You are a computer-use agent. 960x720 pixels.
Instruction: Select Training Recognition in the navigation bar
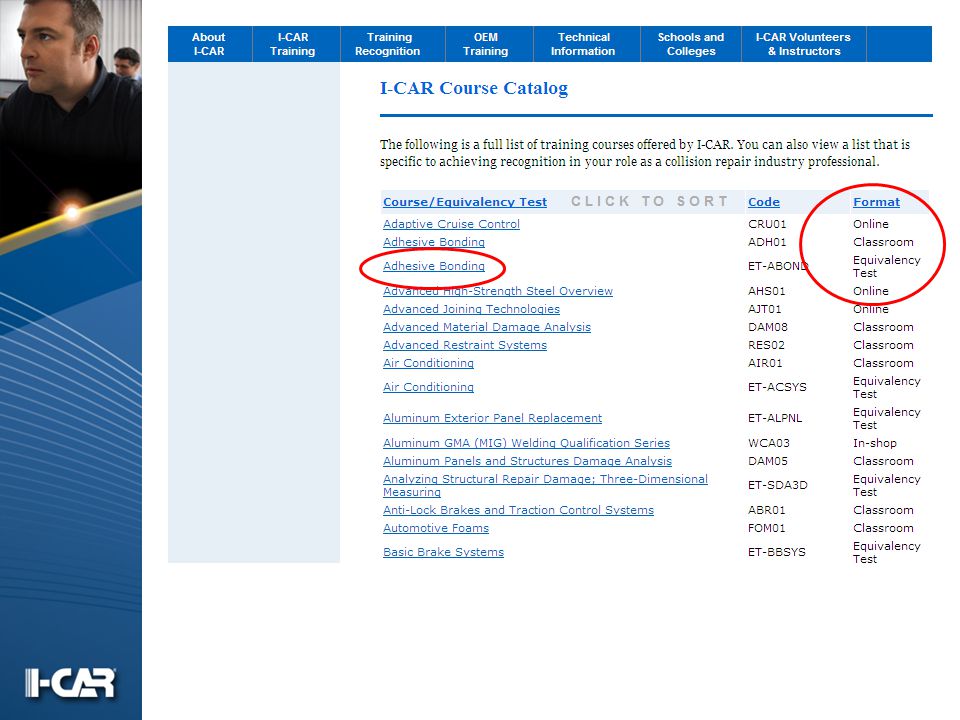pyautogui.click(x=388, y=44)
